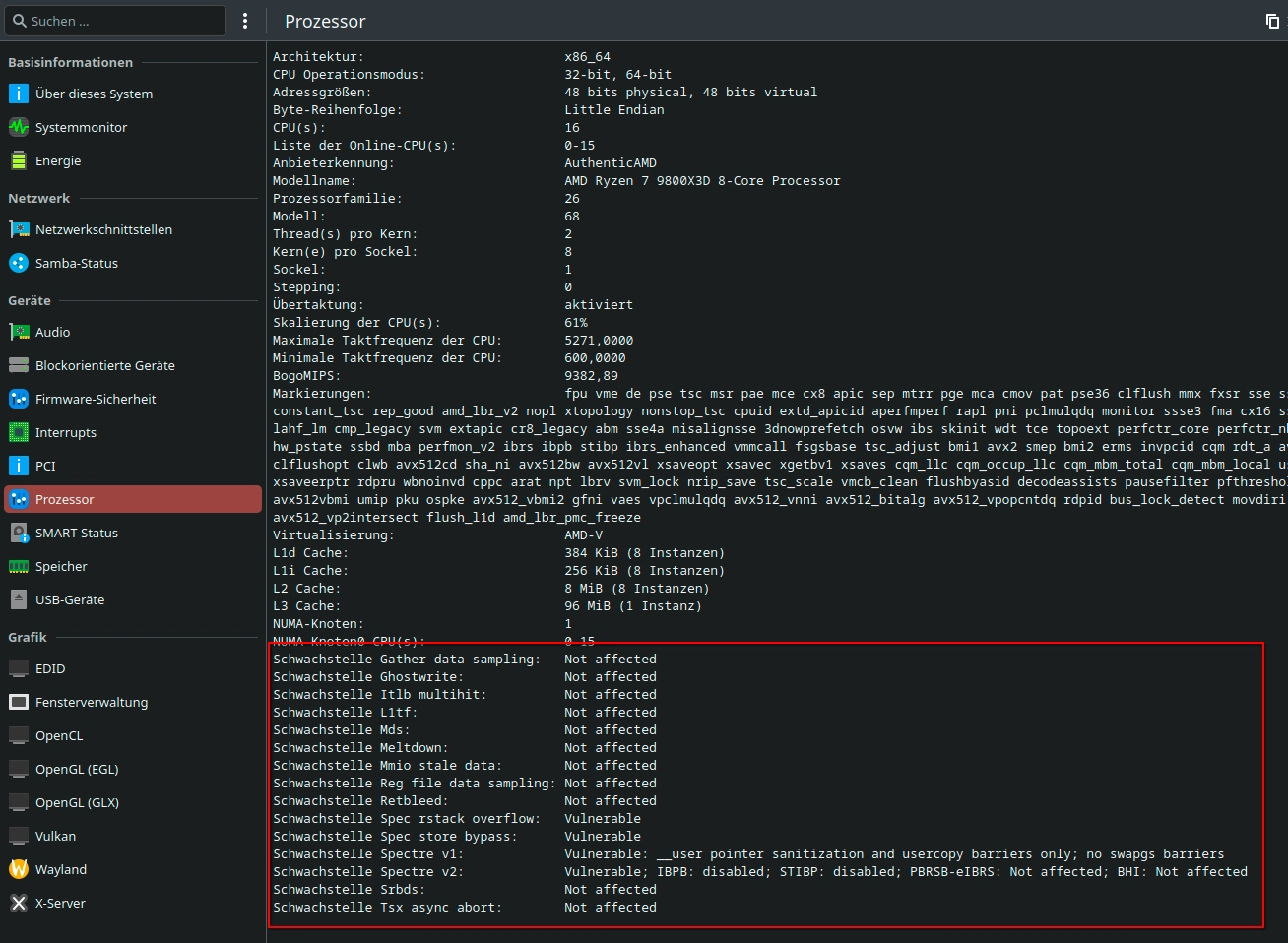View the Fensterverwaltung page
The width and height of the screenshot is (1288, 943).
pos(133,702)
